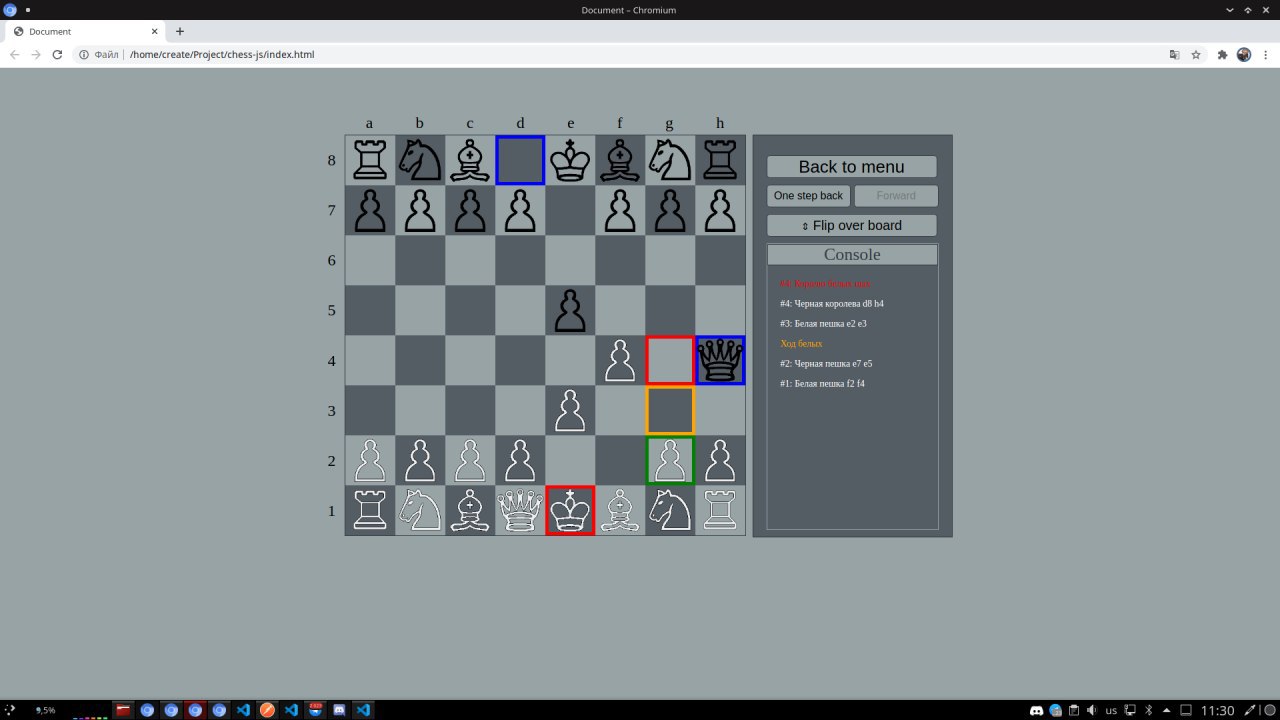Pick the white knight on b1

pos(420,510)
